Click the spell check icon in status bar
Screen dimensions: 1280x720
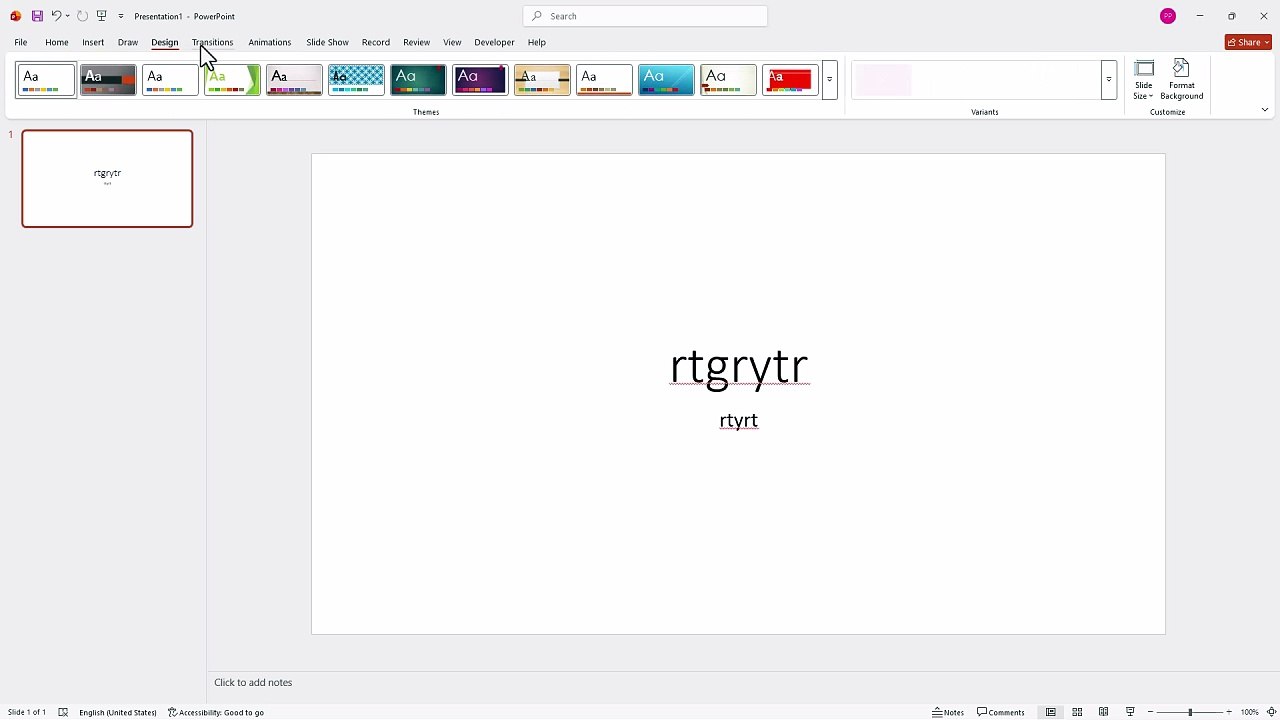click(x=63, y=712)
